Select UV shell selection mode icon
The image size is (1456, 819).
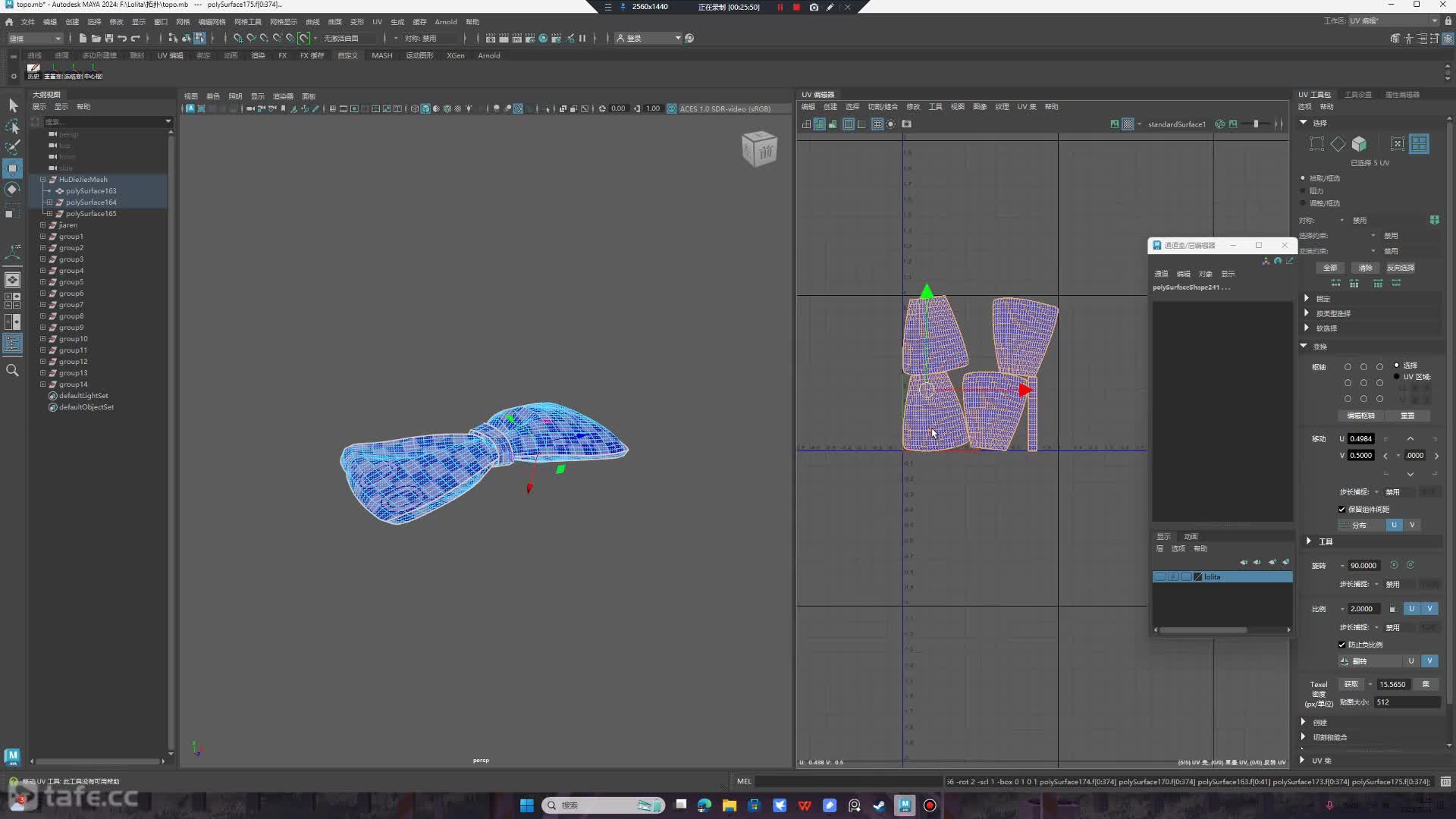(1419, 144)
